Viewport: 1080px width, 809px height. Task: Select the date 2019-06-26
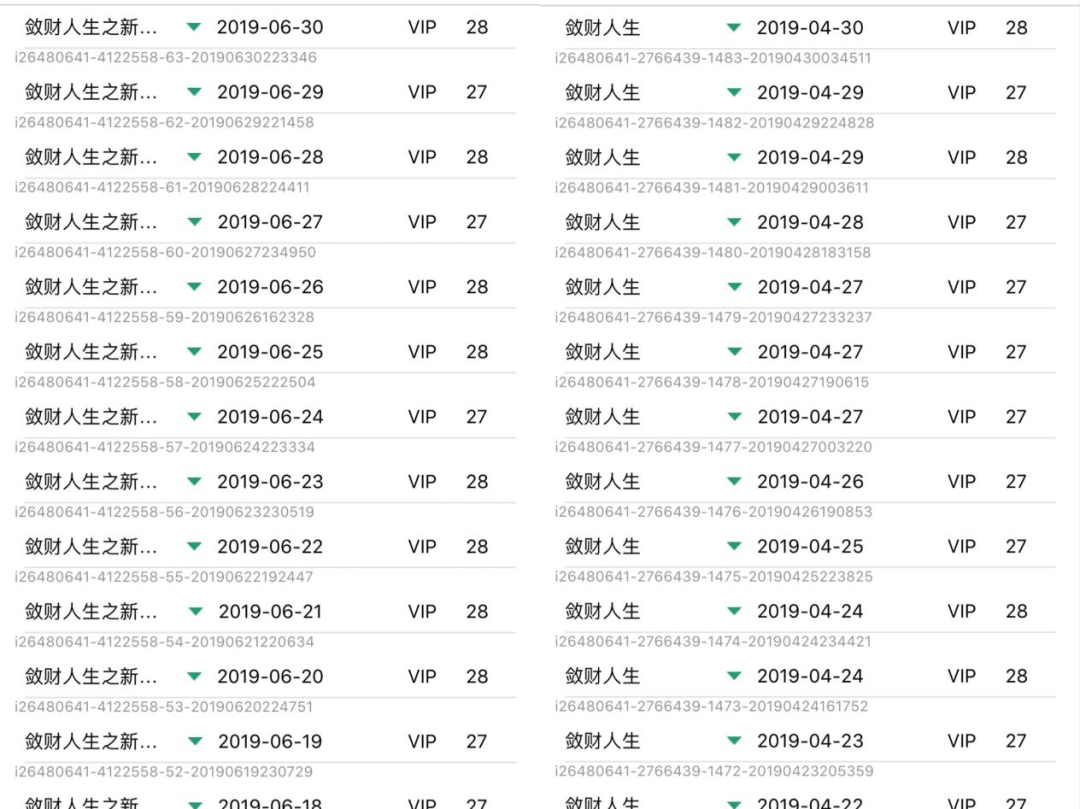270,287
